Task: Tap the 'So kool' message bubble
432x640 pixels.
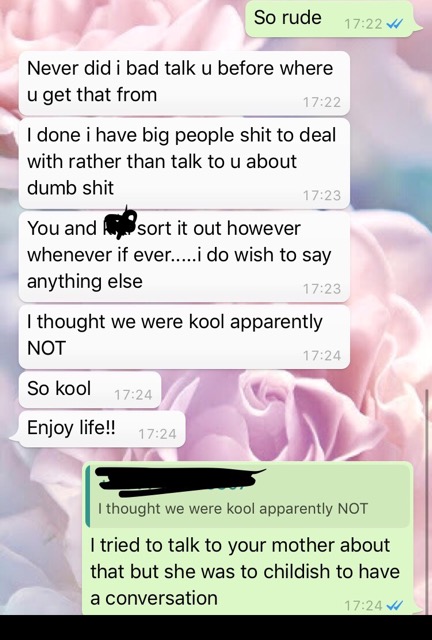Action: [90, 389]
